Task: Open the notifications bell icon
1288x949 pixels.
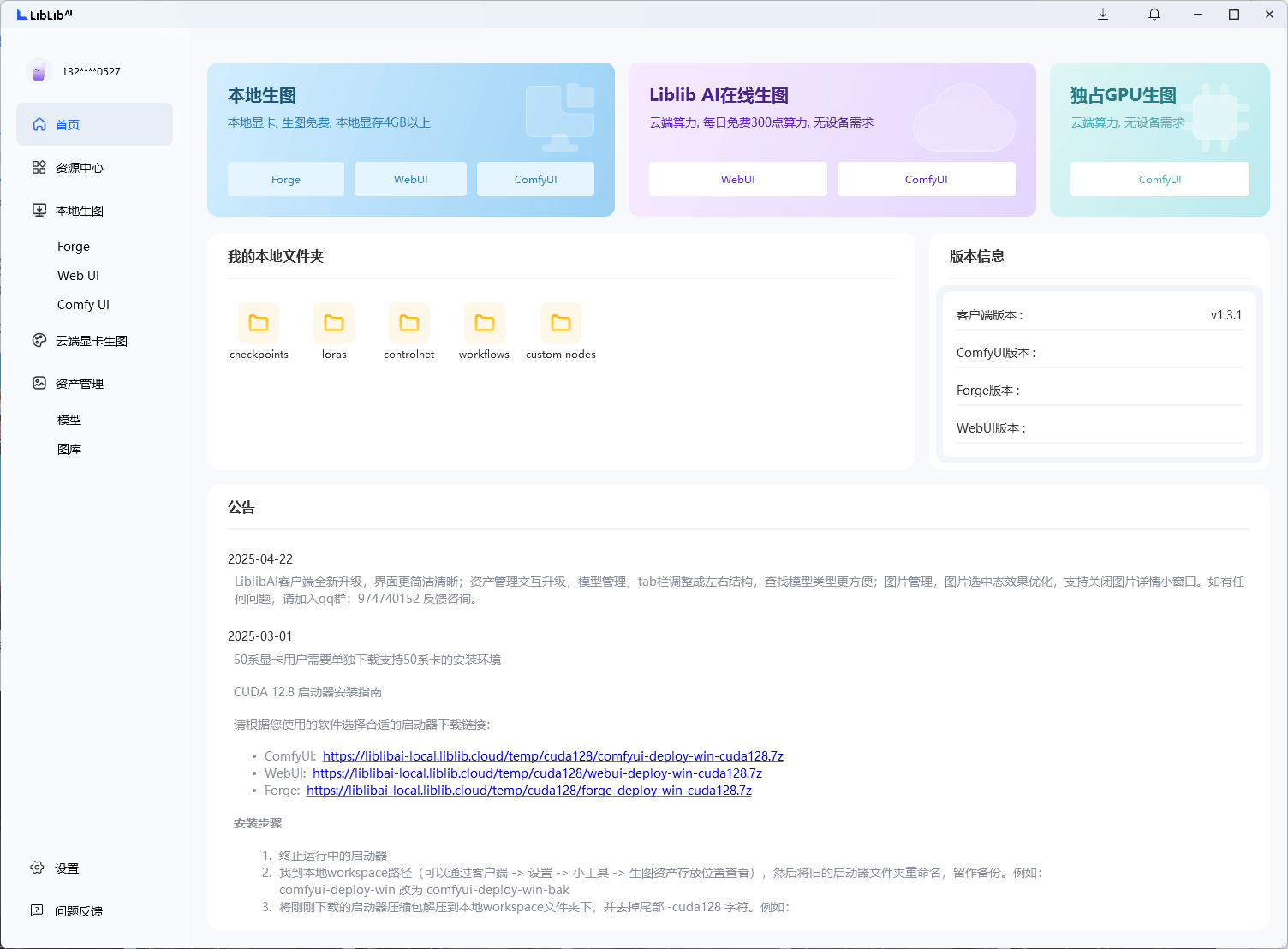Action: (1154, 15)
